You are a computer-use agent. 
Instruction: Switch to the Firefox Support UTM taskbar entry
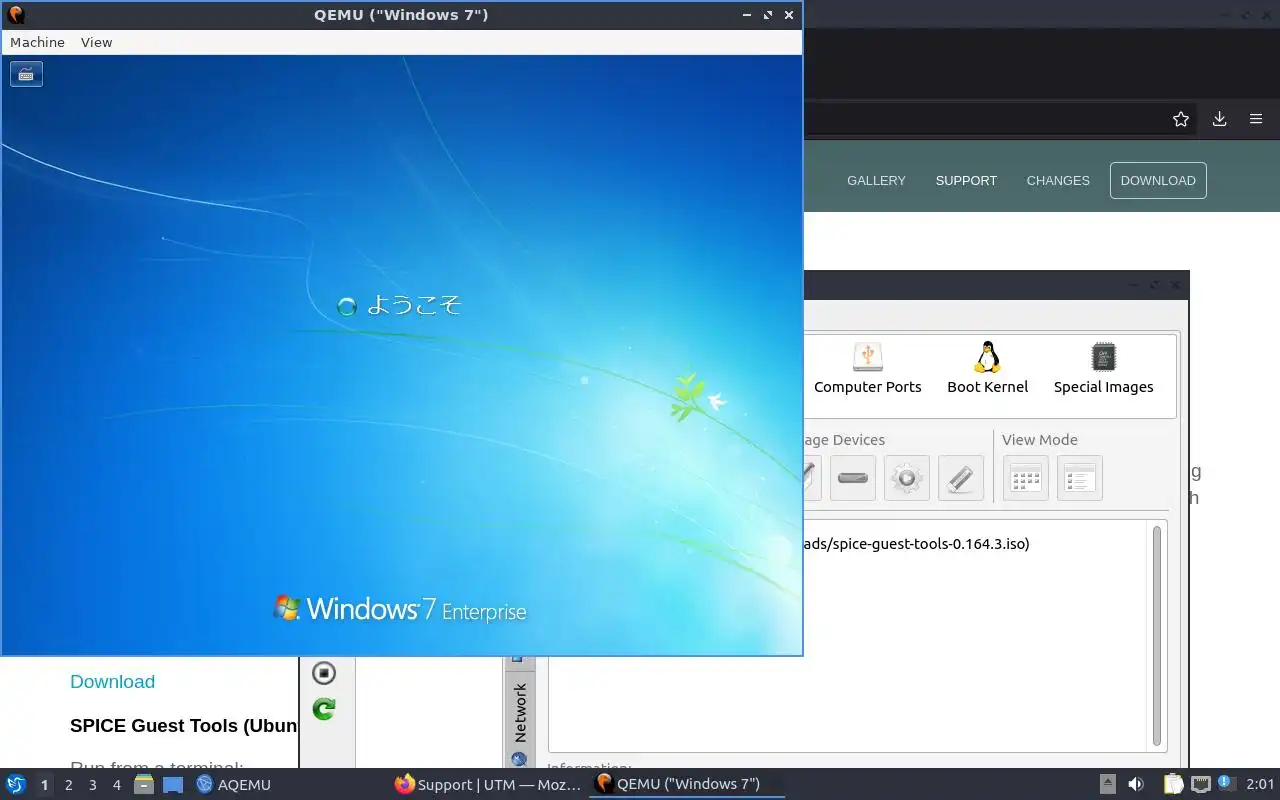[488, 784]
